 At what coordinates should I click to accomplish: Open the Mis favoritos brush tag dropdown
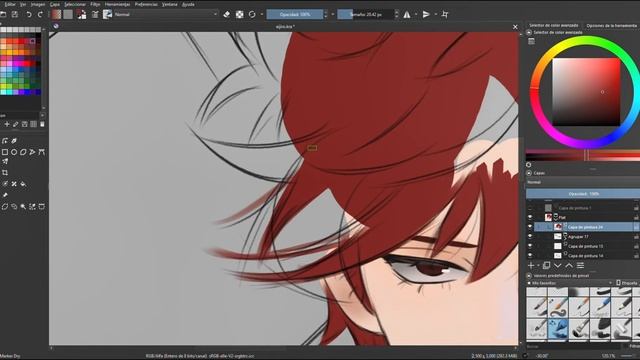(x=570, y=283)
